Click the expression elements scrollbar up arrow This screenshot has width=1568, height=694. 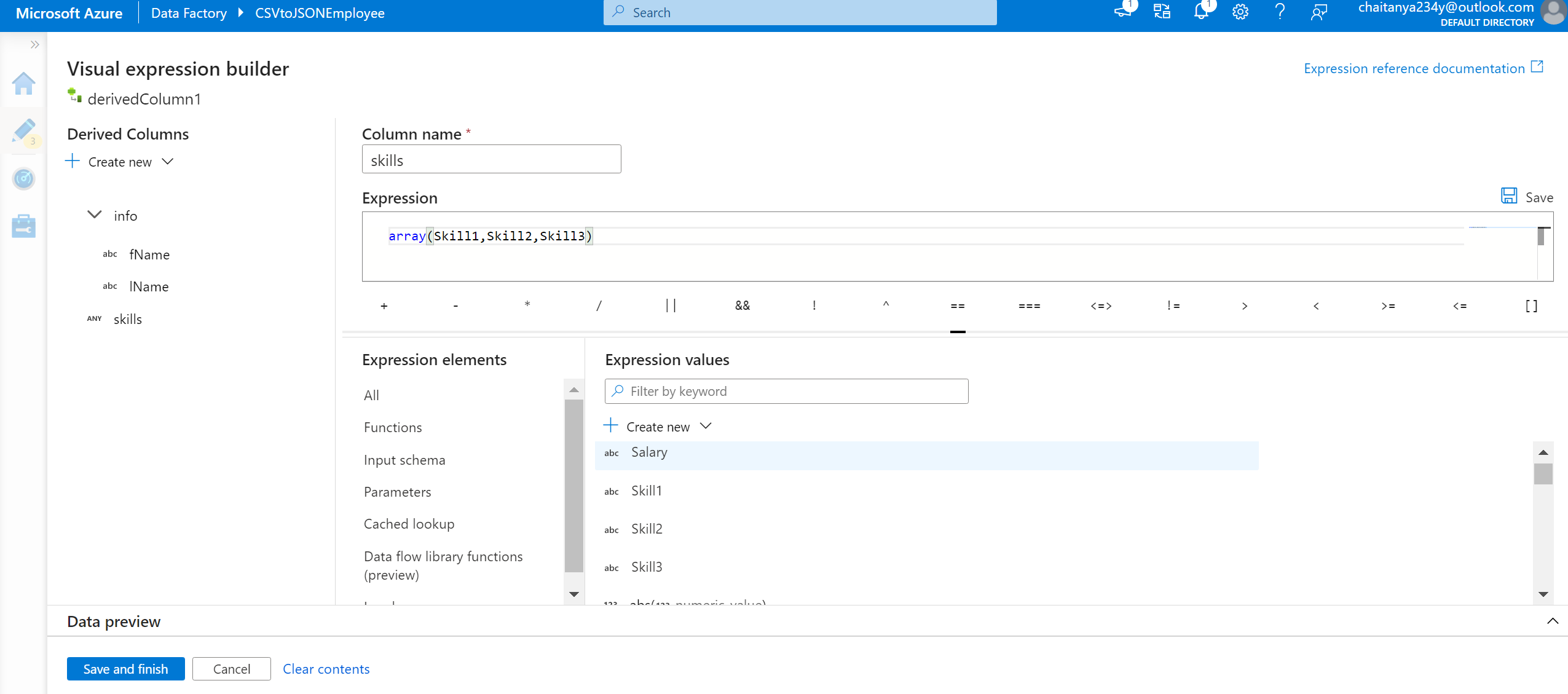tap(574, 390)
